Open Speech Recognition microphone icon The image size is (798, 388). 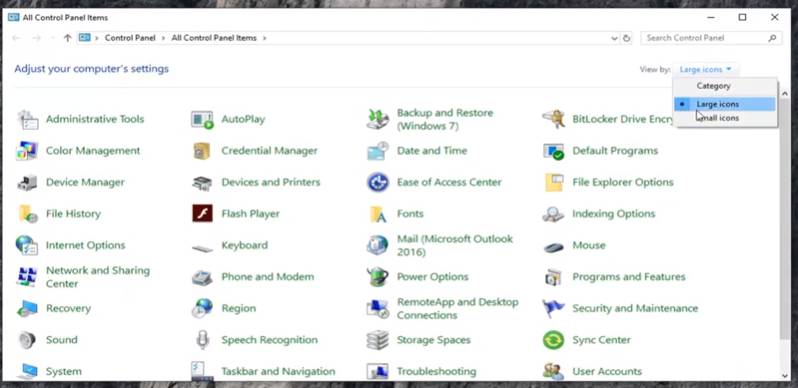pos(203,340)
